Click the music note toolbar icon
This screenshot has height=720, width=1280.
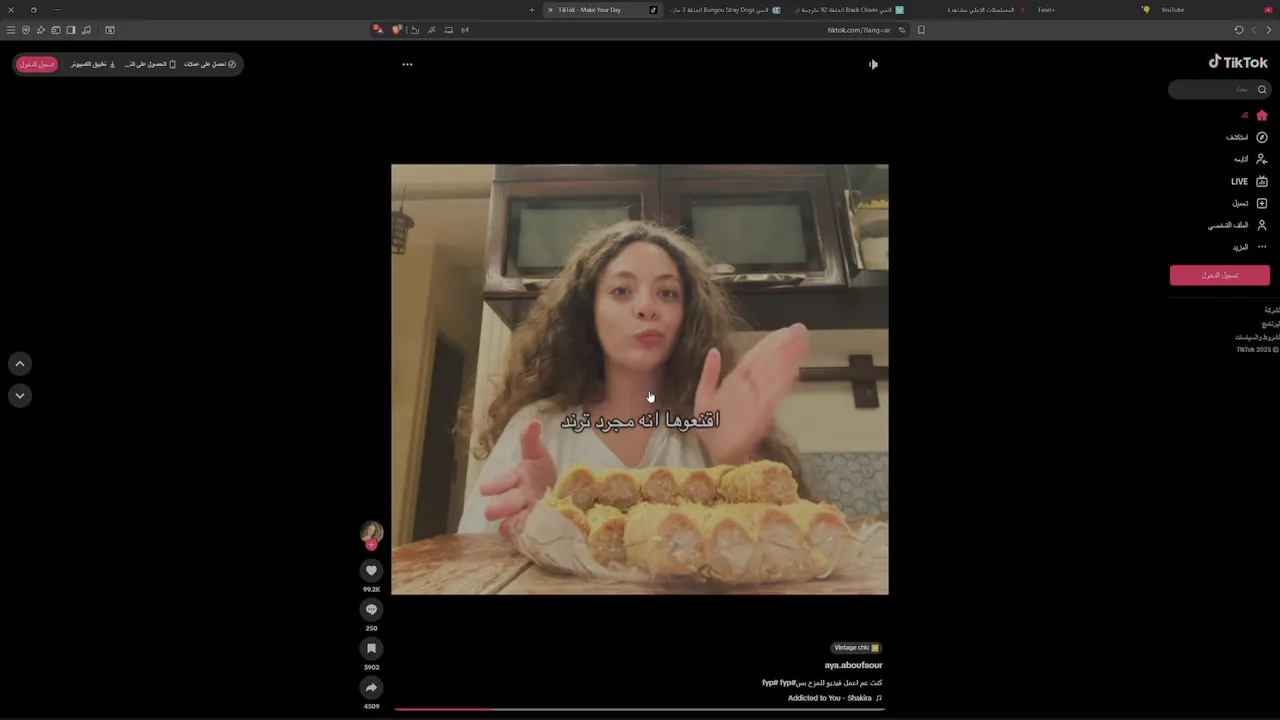point(86,30)
